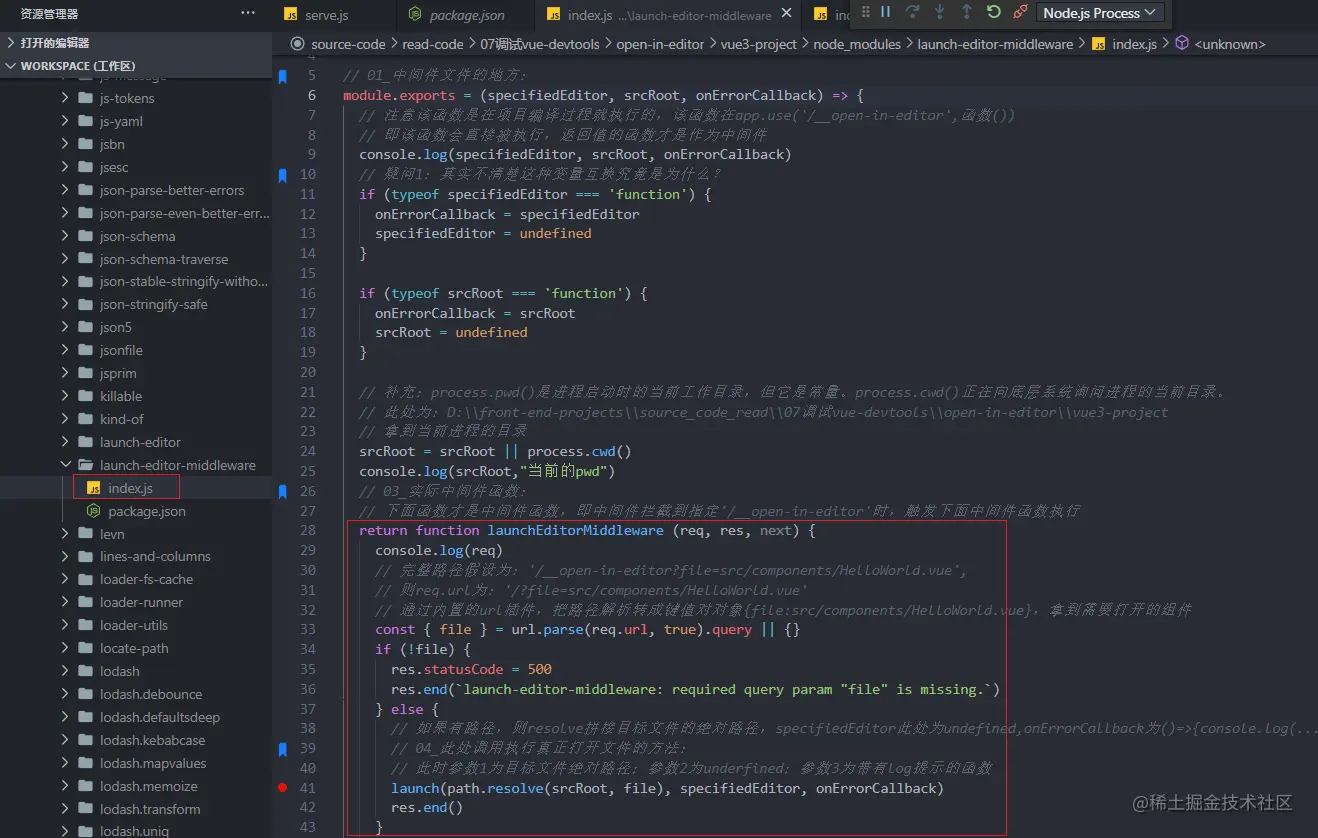
Task: Open the Node.js Process session dropdown
Action: [1099, 13]
